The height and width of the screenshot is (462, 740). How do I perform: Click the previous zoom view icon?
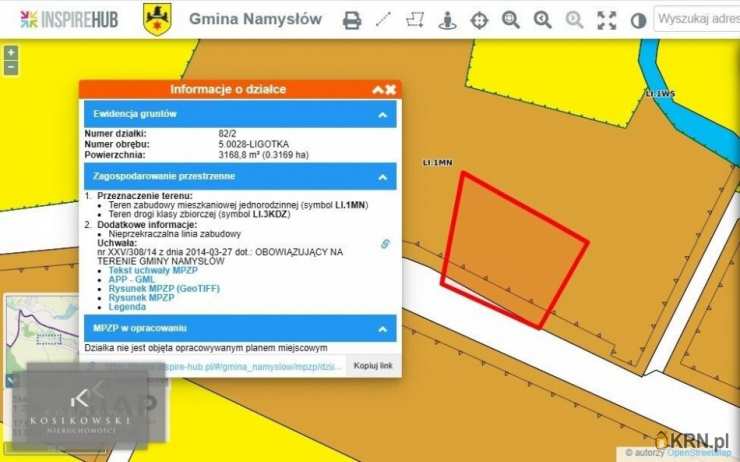[x=542, y=20]
